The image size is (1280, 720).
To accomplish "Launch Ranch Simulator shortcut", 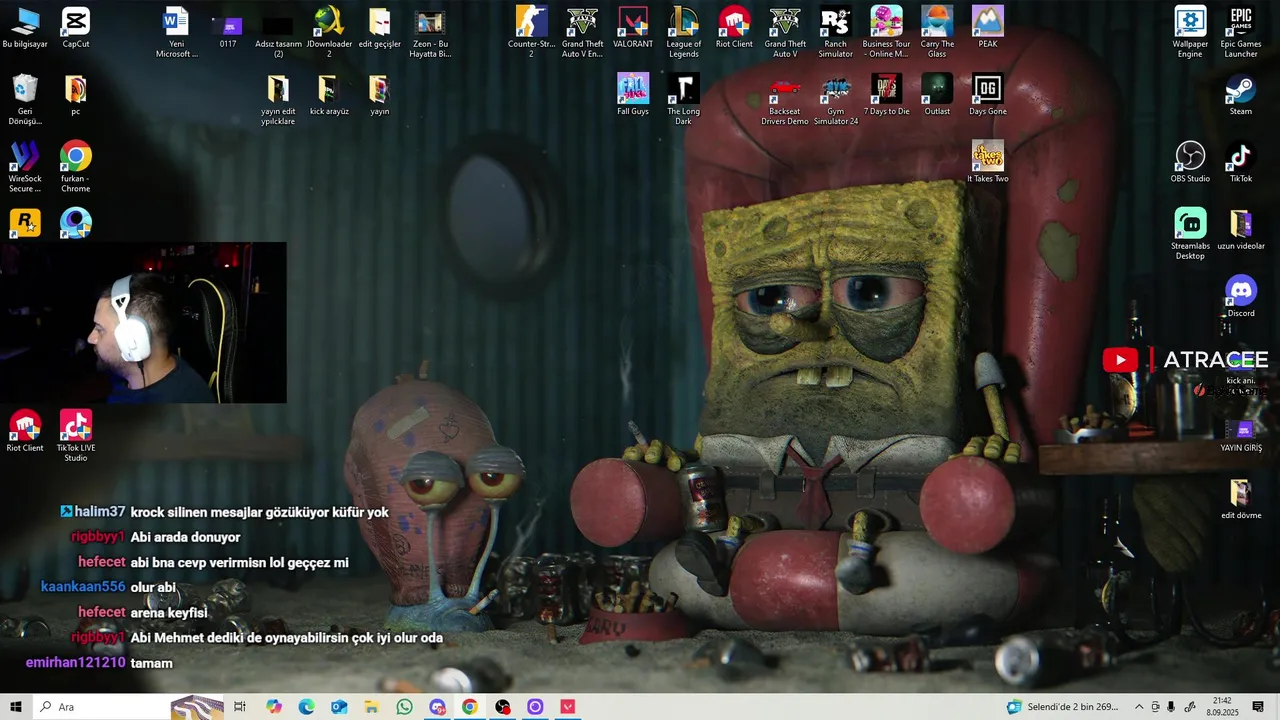I will [x=835, y=33].
